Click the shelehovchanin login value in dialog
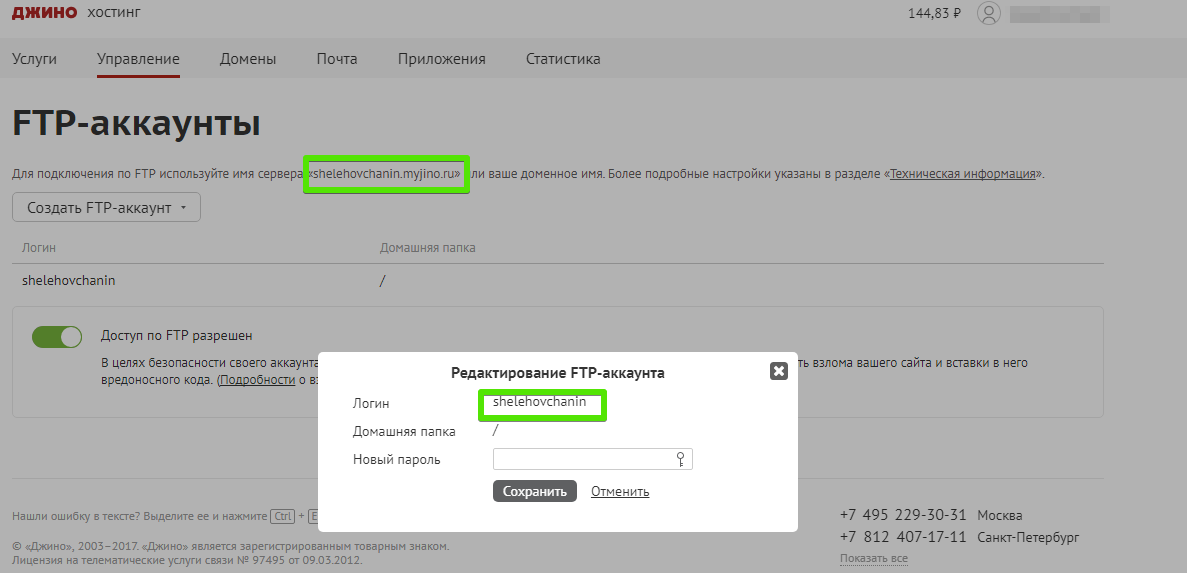The height and width of the screenshot is (573, 1187). click(539, 402)
